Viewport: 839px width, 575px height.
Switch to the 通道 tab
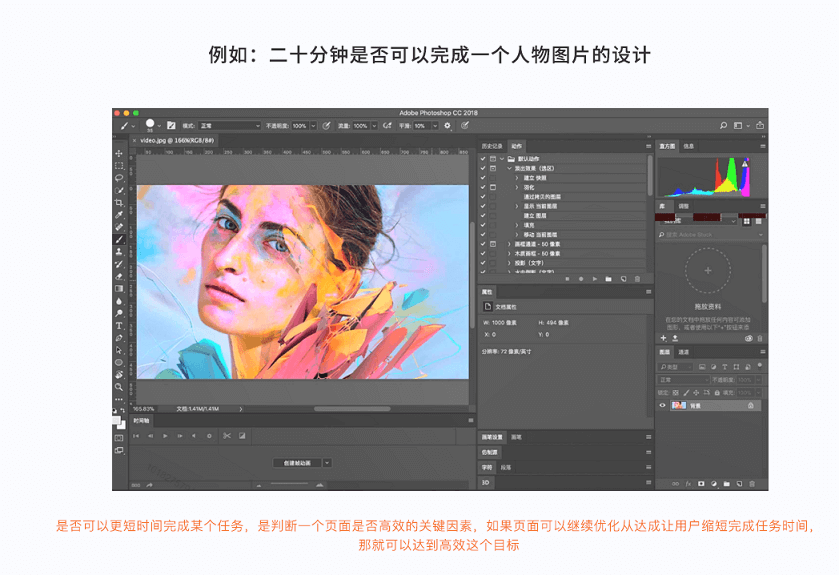point(683,352)
